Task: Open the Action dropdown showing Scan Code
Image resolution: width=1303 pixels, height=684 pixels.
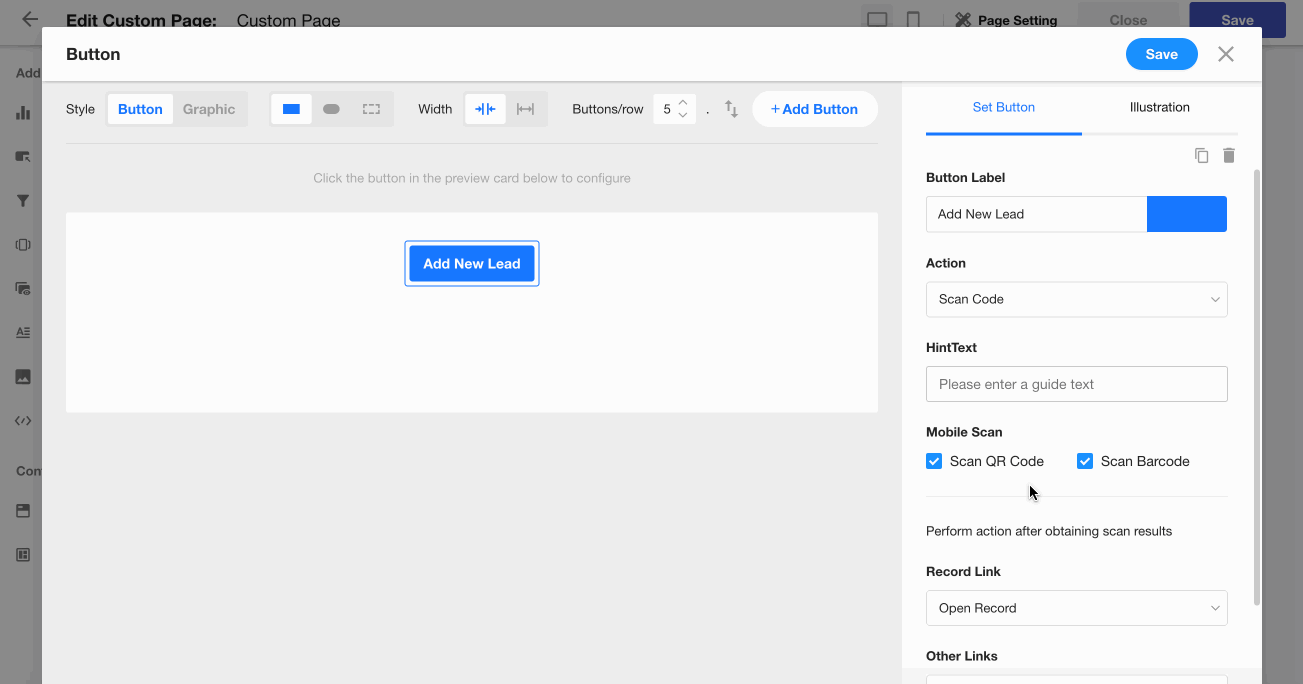Action: click(x=1076, y=299)
